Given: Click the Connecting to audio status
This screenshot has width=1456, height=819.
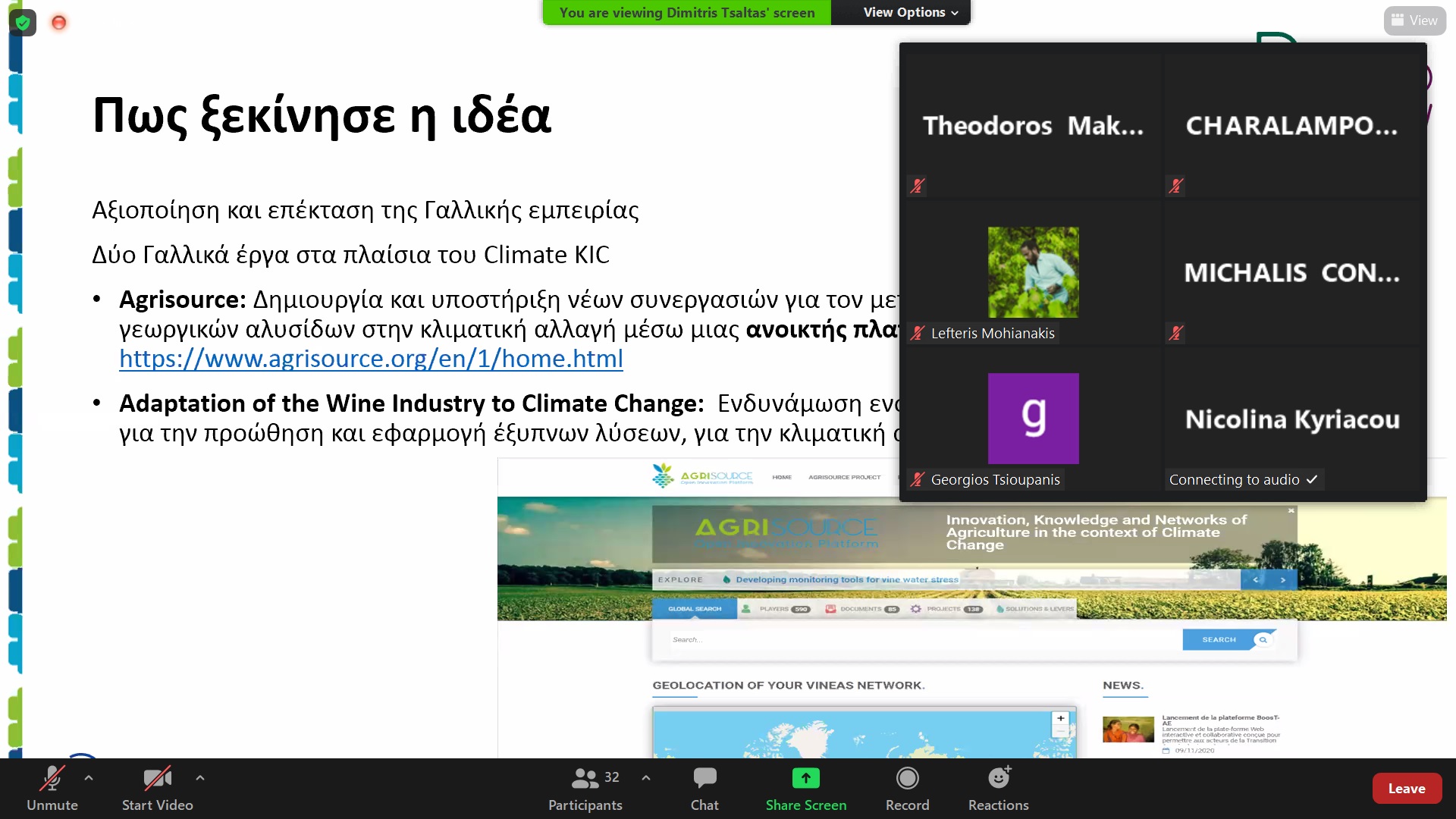Looking at the screenshot, I should pyautogui.click(x=1244, y=479).
